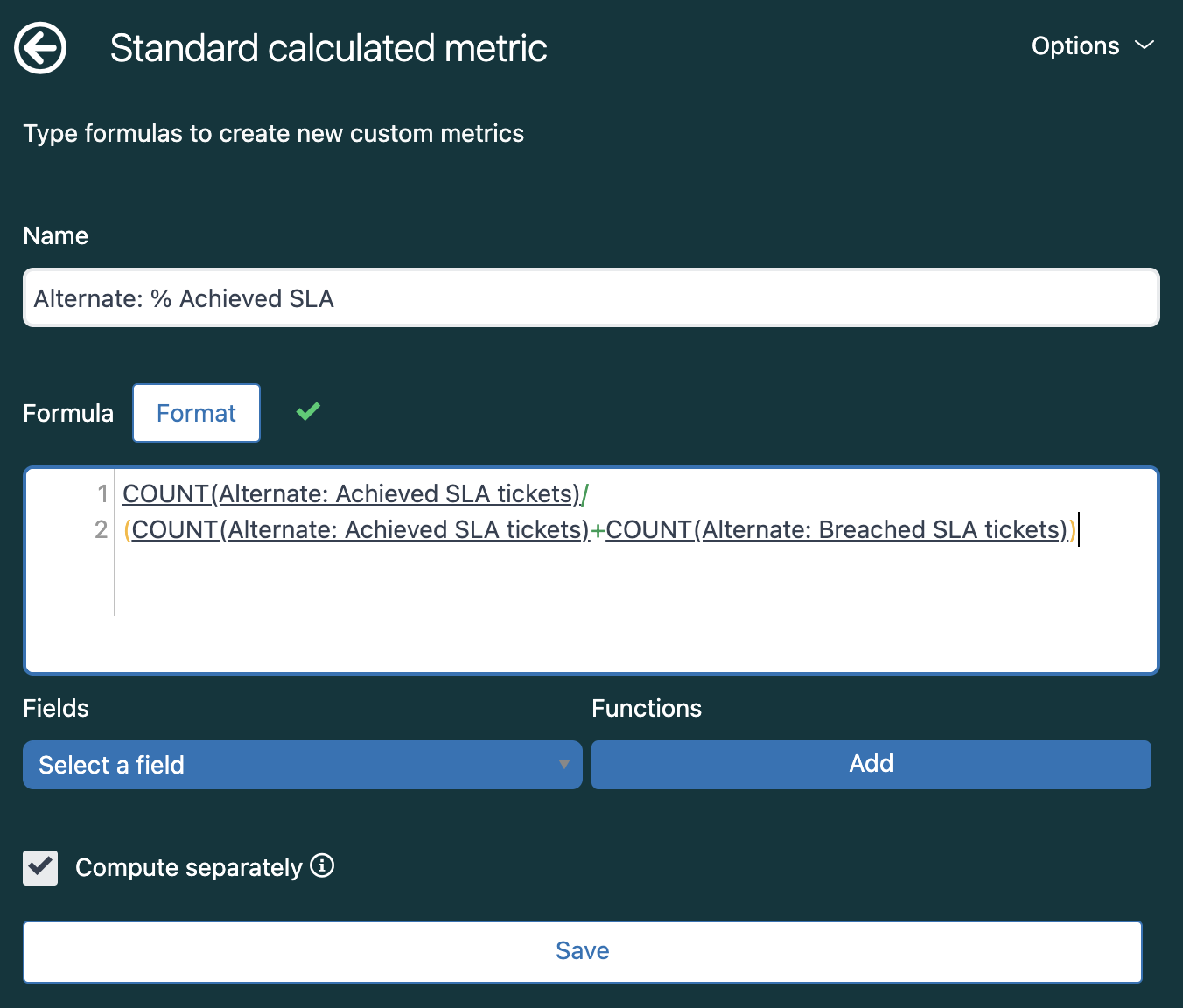The image size is (1183, 1008).
Task: Click the info icon beside Compute separately
Action: 322,865
